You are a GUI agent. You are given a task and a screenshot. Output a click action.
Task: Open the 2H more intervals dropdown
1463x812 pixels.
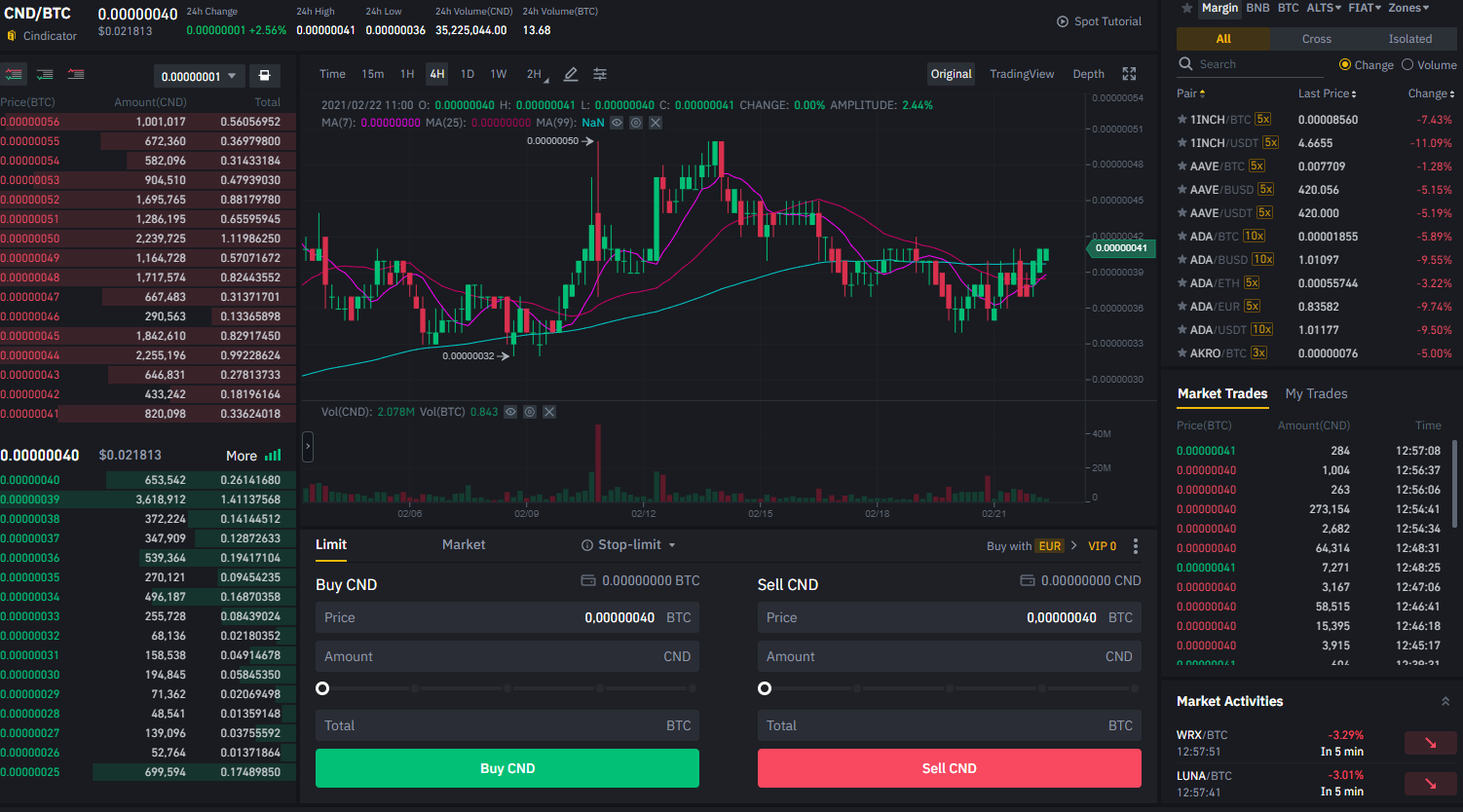(537, 74)
